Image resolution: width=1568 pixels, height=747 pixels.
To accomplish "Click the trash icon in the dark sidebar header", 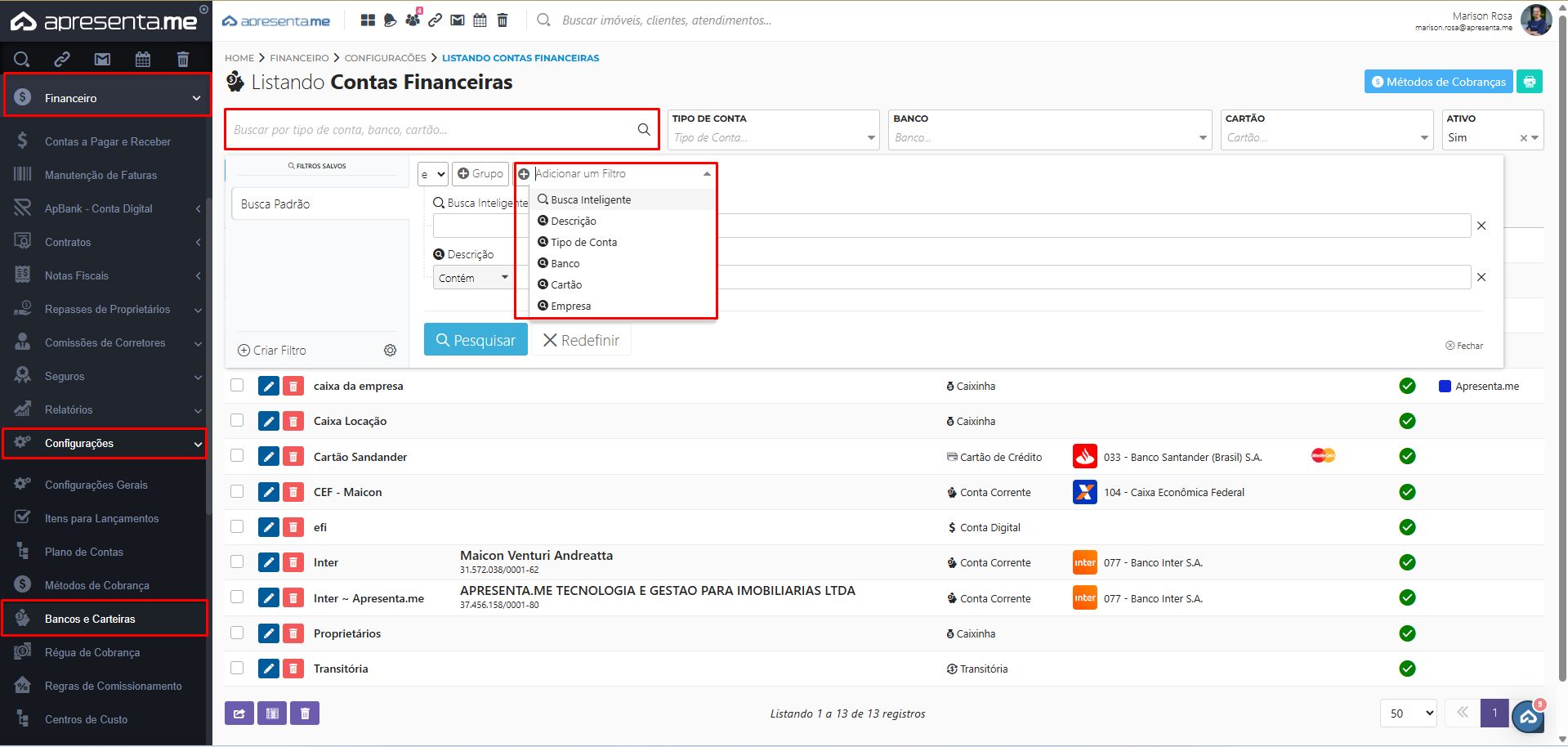I will (183, 59).
